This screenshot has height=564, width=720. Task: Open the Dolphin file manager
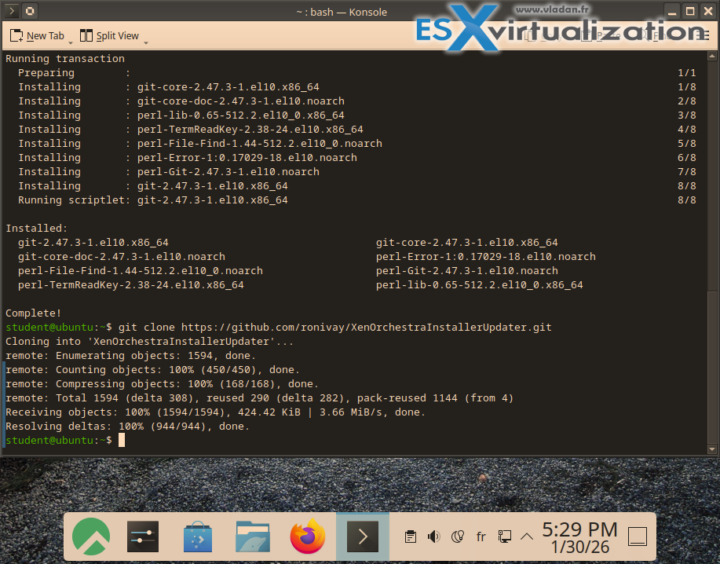[252, 537]
